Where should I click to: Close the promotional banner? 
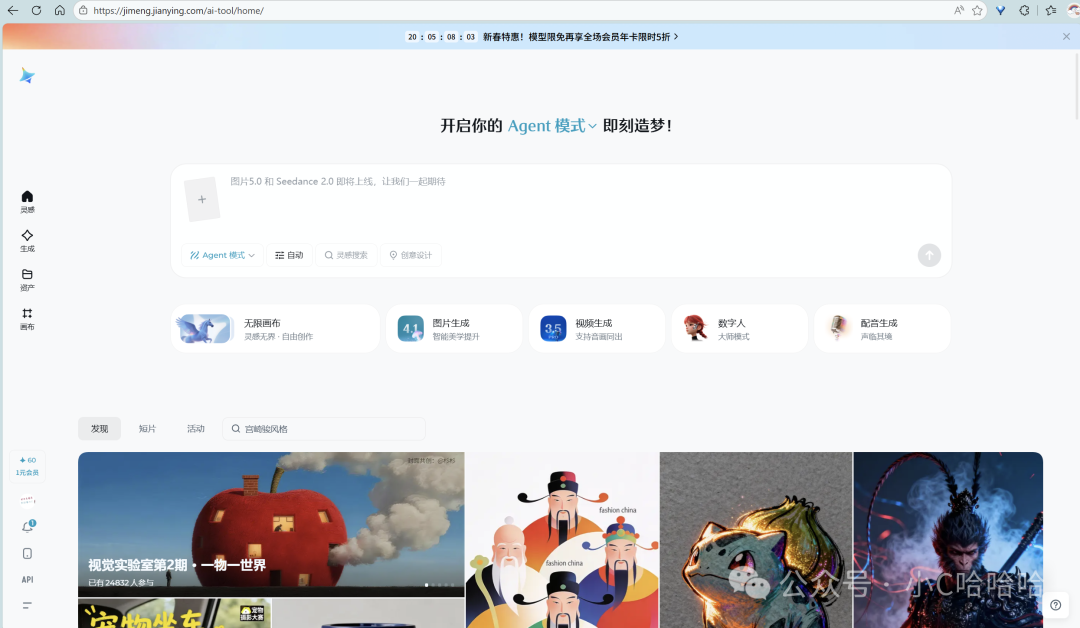[x=1066, y=36]
